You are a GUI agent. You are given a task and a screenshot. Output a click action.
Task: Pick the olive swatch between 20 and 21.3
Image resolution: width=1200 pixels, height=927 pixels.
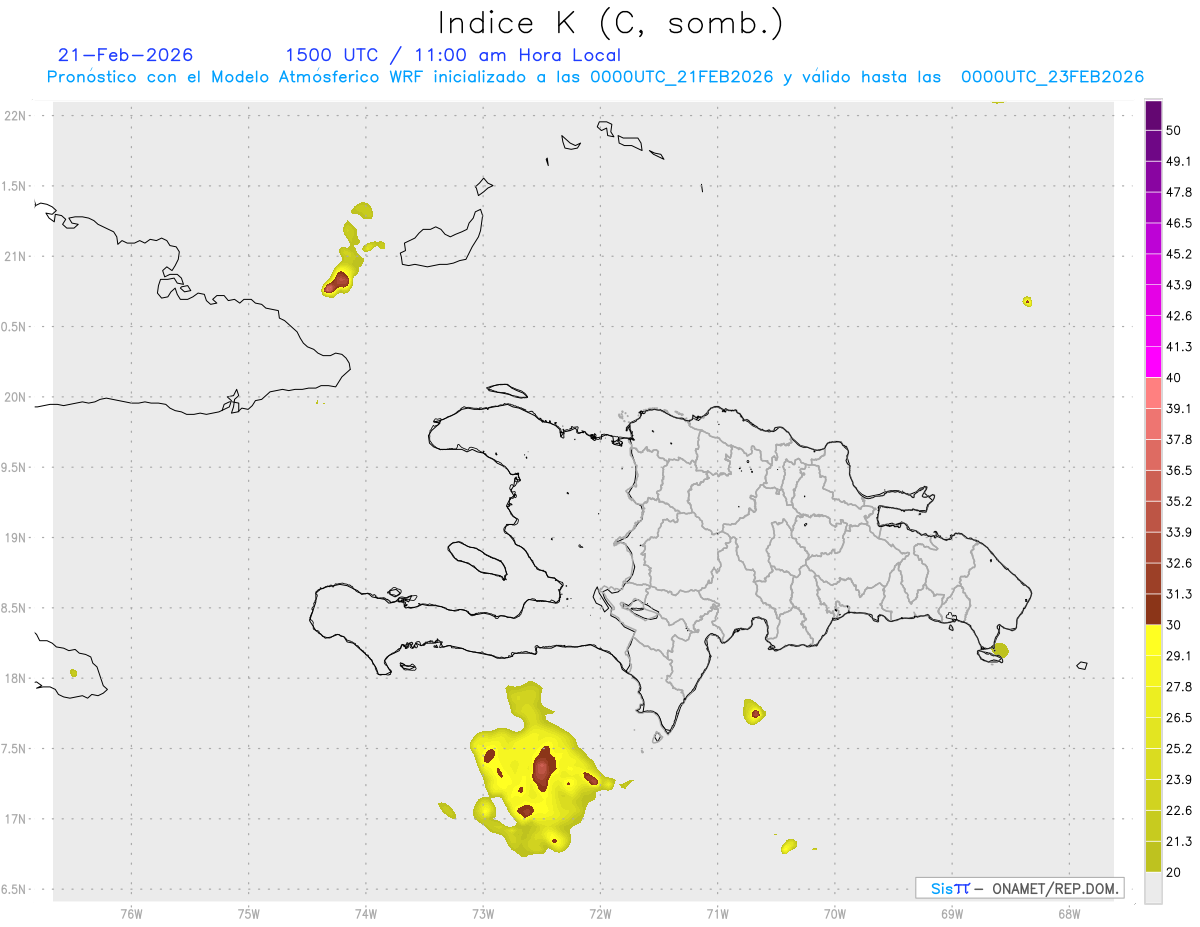(x=1153, y=856)
